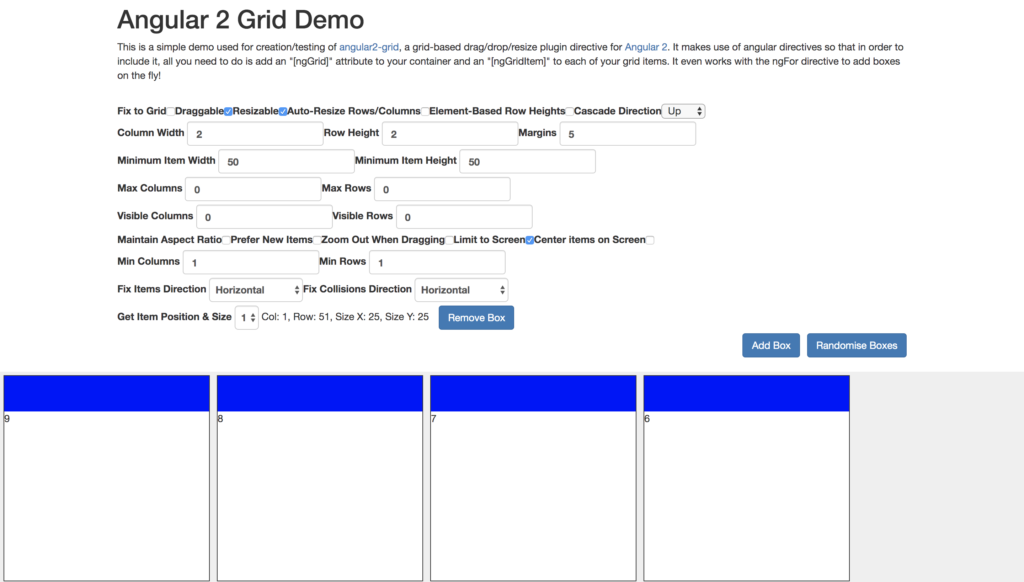Click the blue header of box 9

[x=107, y=393]
